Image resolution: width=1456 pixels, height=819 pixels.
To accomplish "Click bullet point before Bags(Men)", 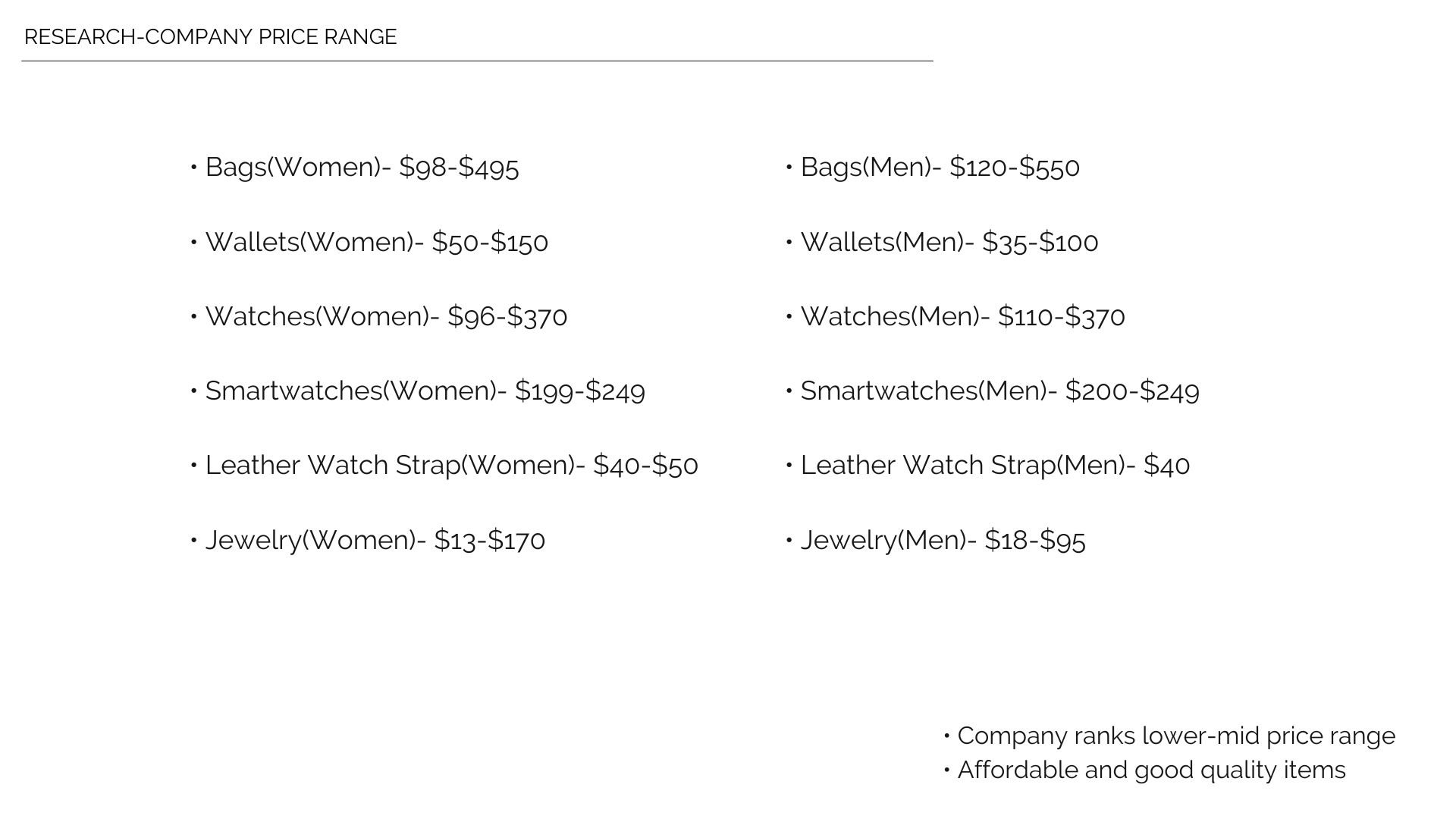I will click(789, 166).
